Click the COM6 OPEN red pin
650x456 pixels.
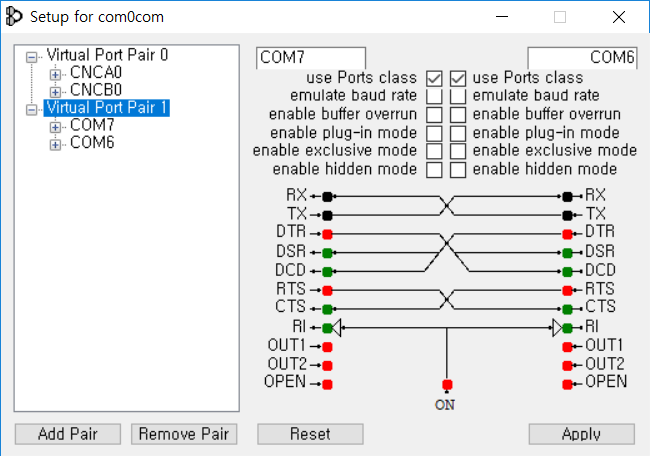(568, 384)
